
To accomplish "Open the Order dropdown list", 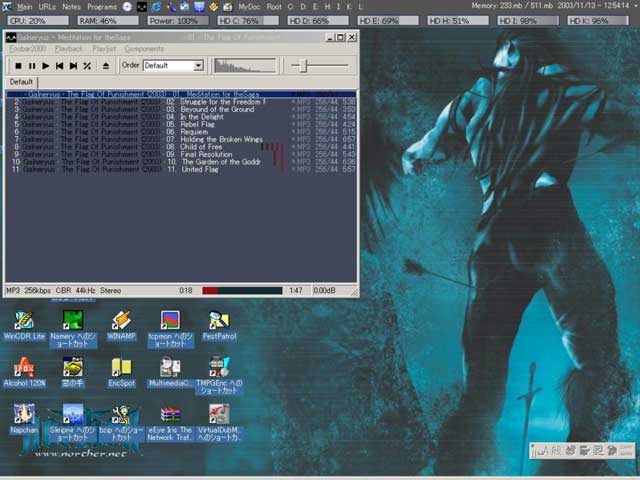I will click(x=198, y=66).
